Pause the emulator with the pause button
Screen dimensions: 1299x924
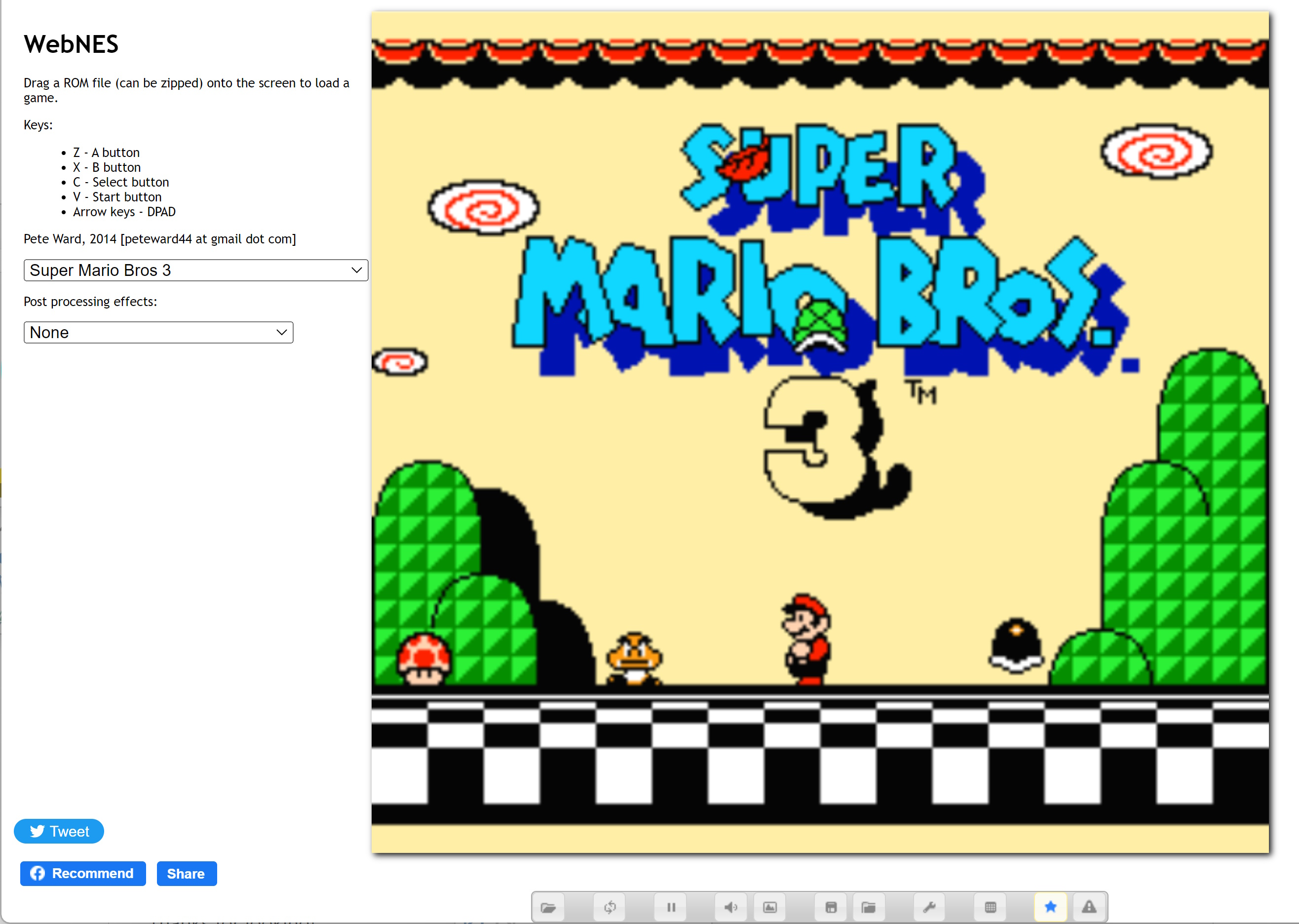[x=671, y=907]
